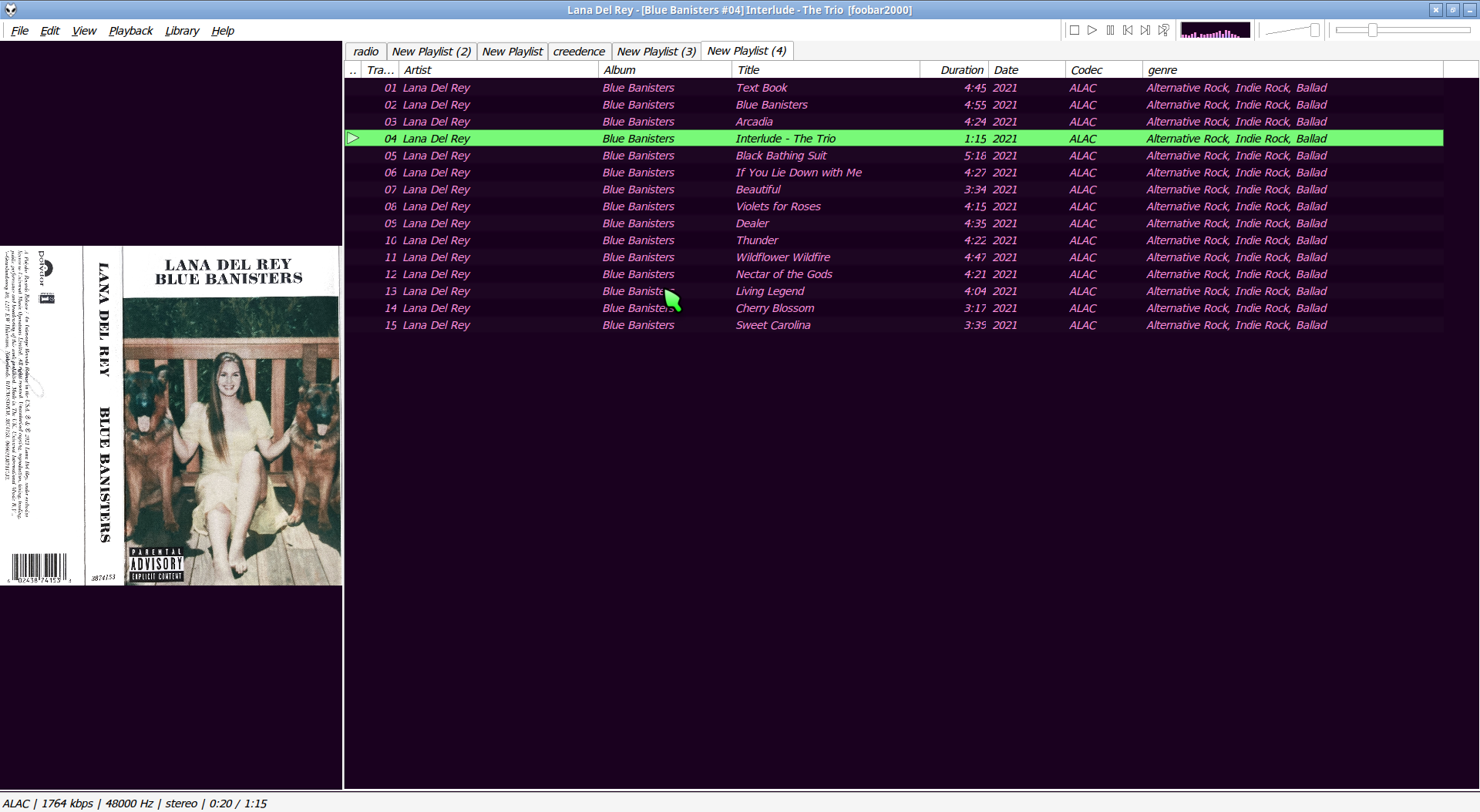
Task: Click the foobar2000 app icon in title bar
Action: click(10, 10)
